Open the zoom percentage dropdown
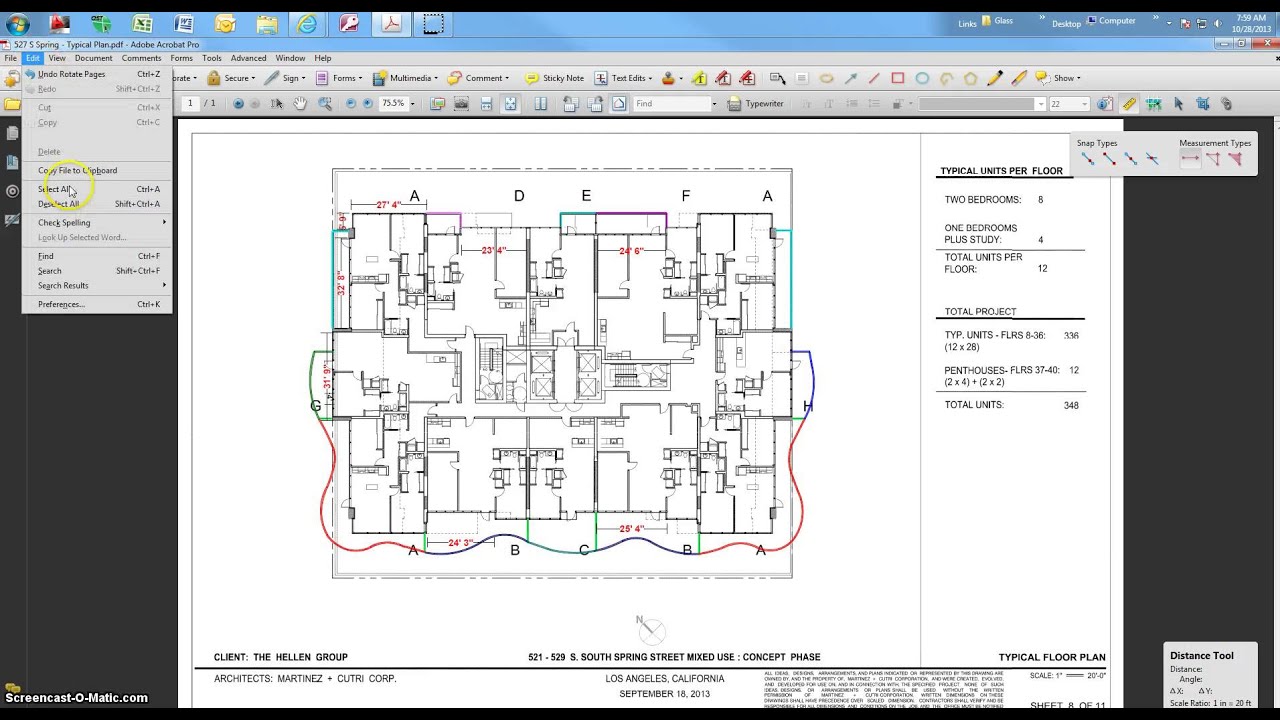This screenshot has width=1280, height=720. pos(411,104)
